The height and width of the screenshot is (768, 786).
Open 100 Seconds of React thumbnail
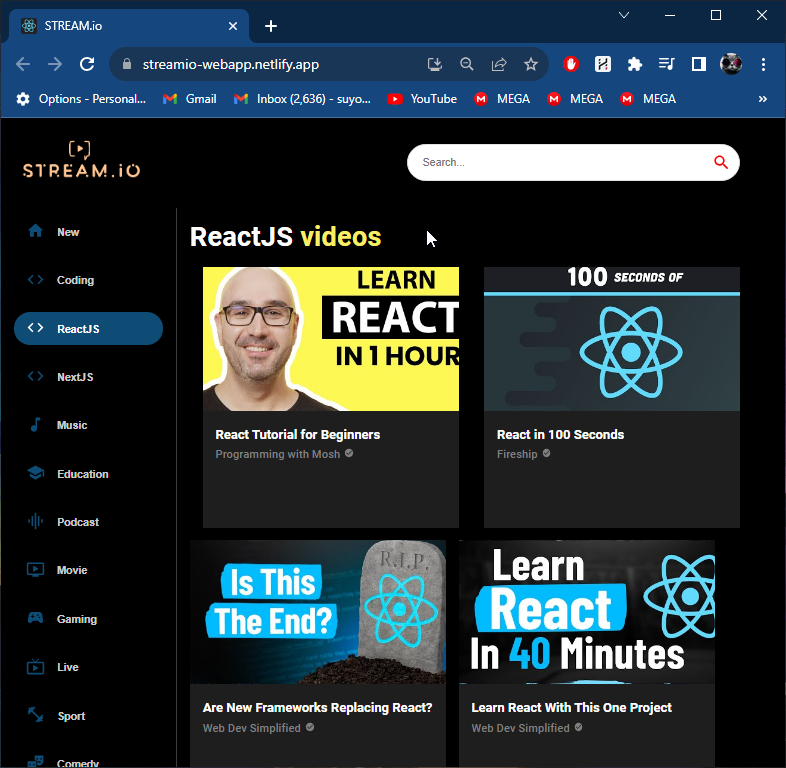pos(612,339)
